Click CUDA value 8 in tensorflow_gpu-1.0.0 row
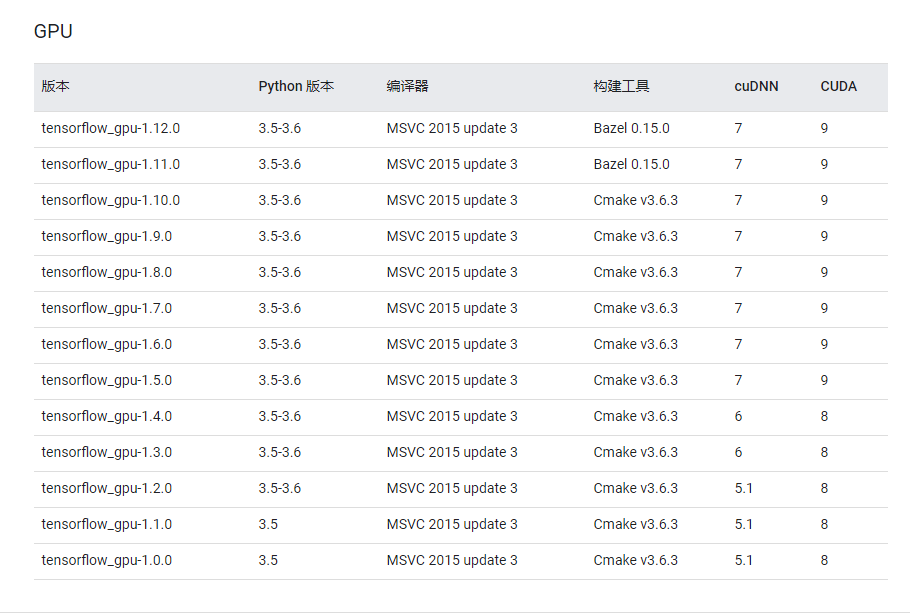 click(824, 560)
